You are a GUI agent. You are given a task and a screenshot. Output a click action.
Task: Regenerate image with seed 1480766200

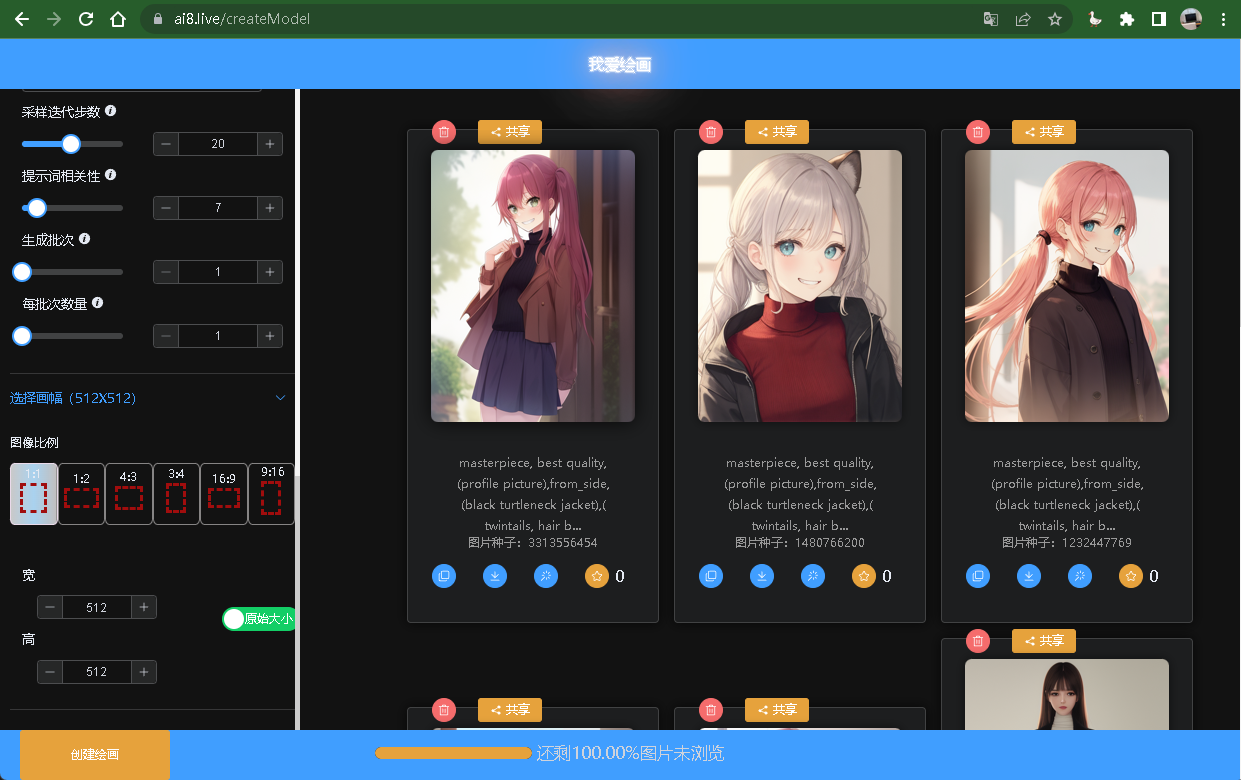[813, 576]
